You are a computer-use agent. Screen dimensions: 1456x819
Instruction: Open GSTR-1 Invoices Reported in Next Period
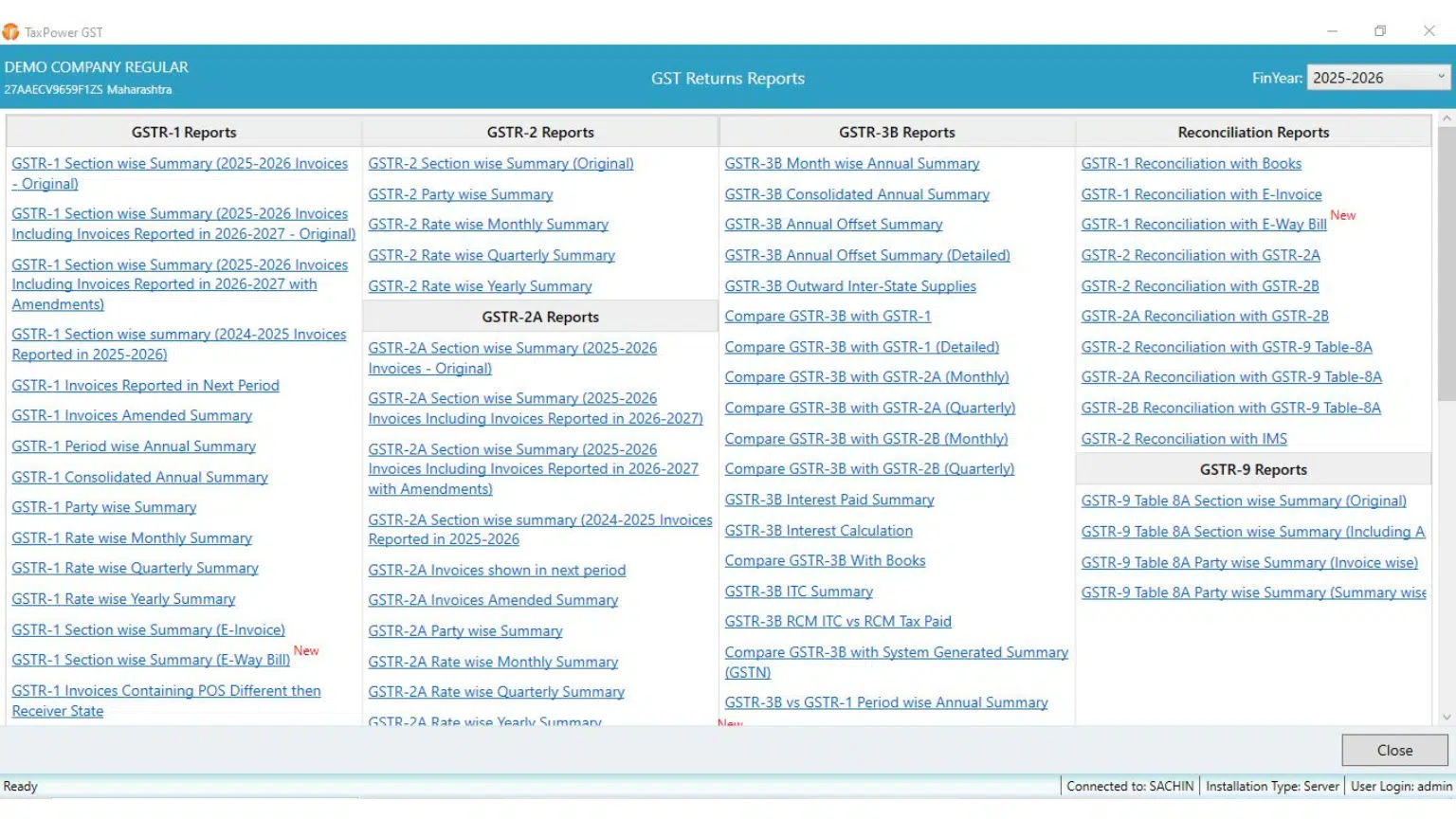pyautogui.click(x=145, y=386)
